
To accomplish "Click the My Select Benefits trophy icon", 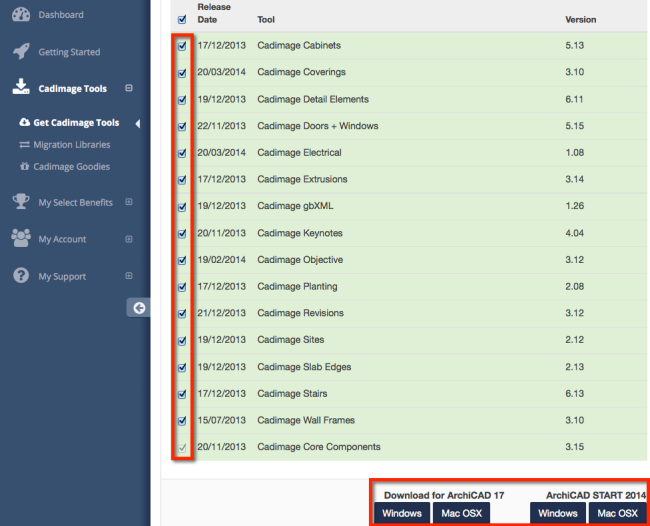I will (21, 201).
